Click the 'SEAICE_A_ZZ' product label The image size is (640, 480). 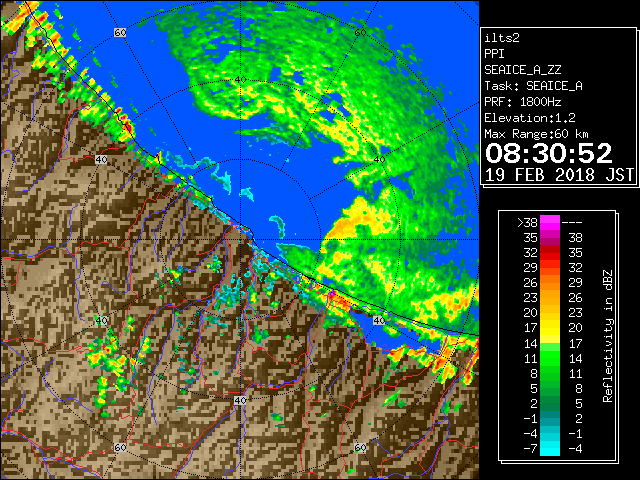(523, 70)
